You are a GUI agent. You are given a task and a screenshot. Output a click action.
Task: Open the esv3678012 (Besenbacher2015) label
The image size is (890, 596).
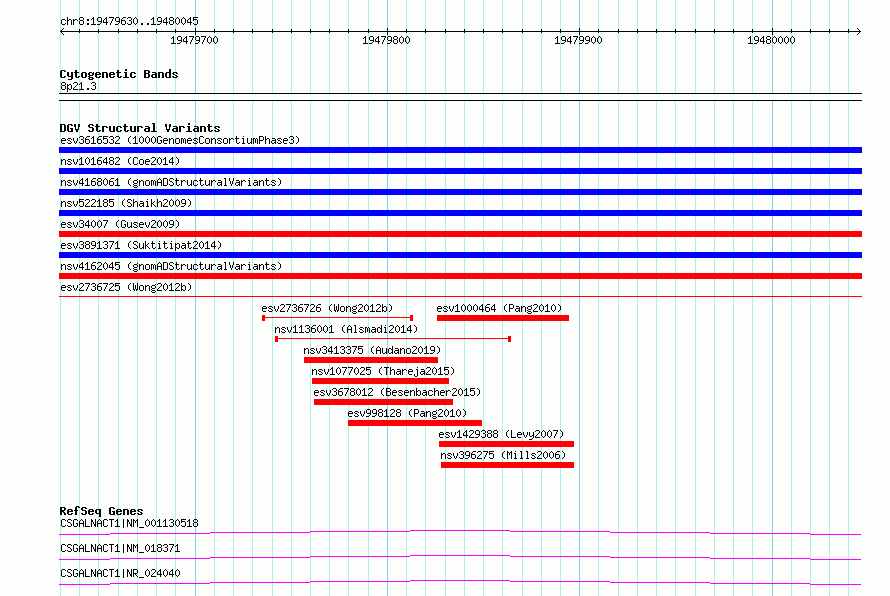[397, 392]
